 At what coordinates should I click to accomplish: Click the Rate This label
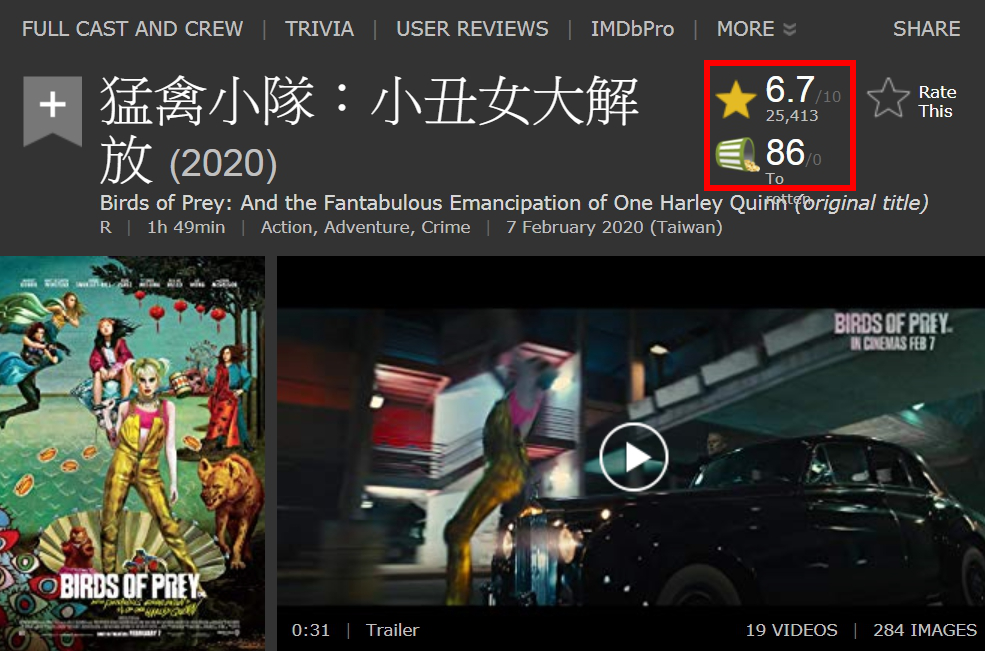click(x=937, y=101)
